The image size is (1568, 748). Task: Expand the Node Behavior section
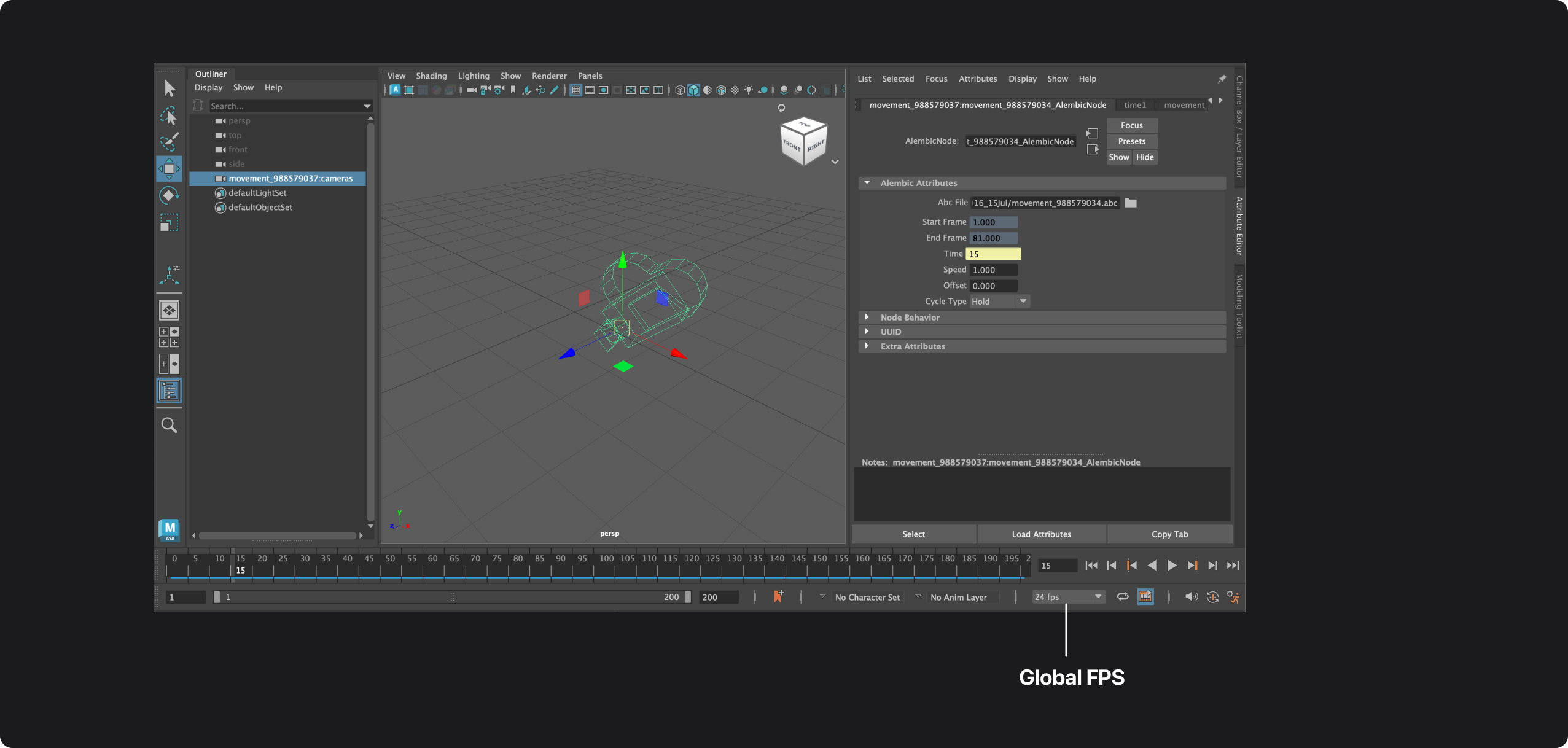click(867, 317)
